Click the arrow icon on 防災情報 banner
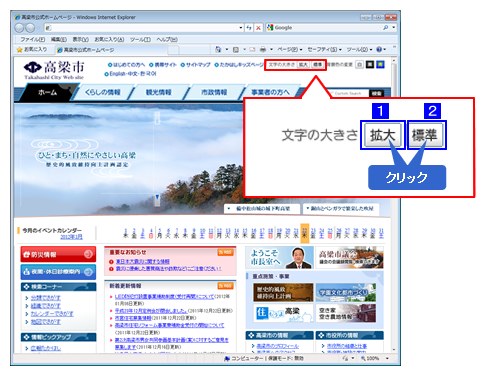Image resolution: width=490 pixels, height=376 pixels. pos(88,254)
